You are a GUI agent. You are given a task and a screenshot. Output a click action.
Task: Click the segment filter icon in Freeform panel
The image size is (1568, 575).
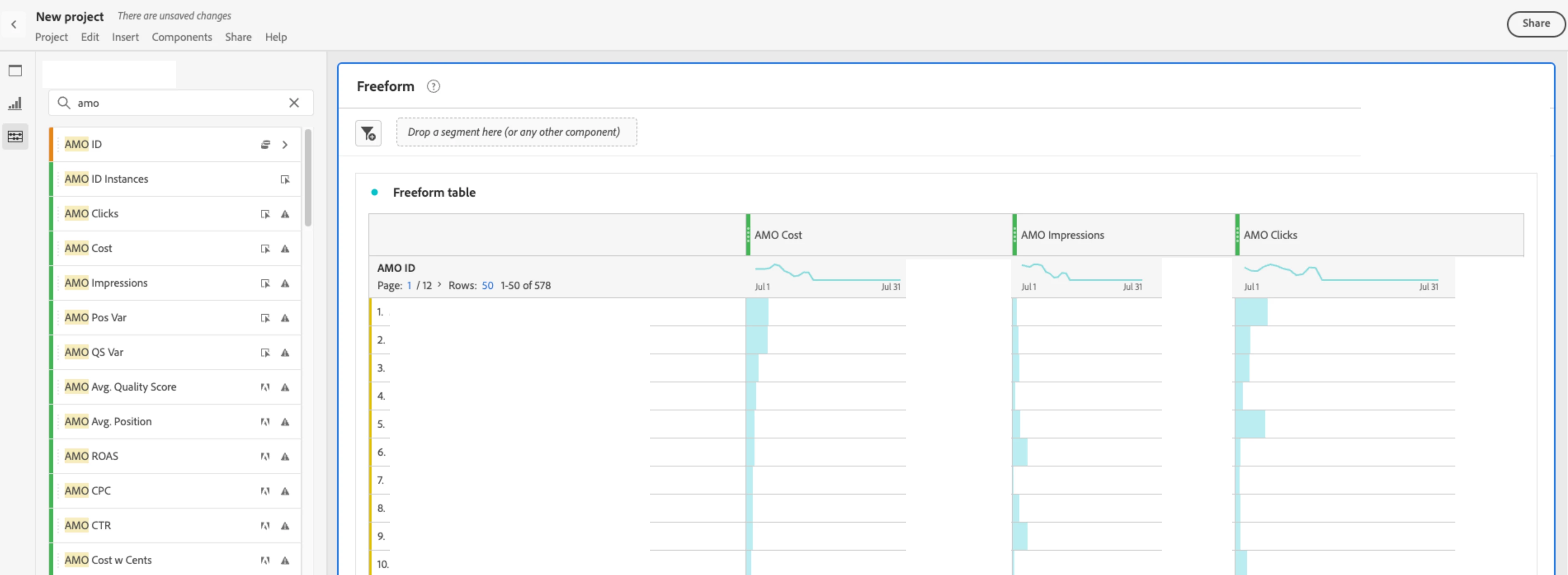pos(368,133)
